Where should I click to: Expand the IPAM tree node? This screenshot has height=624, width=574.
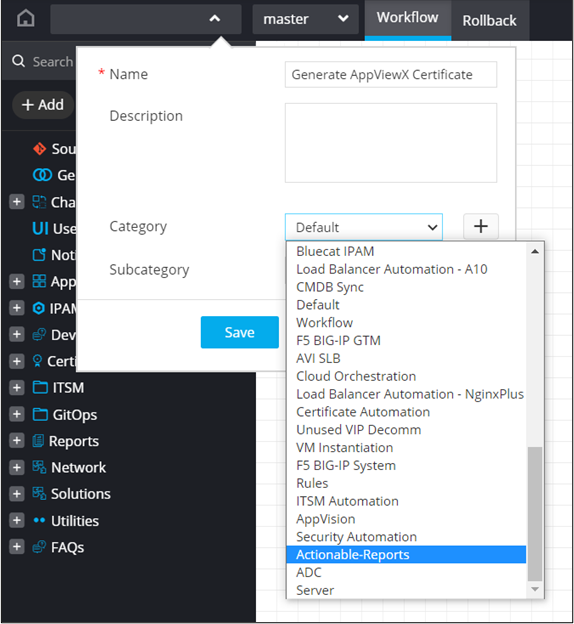coord(16,308)
